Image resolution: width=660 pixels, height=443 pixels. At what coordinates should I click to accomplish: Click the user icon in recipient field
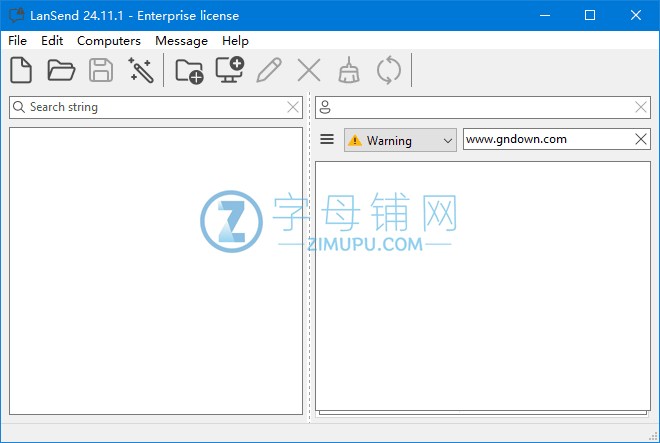pos(325,107)
